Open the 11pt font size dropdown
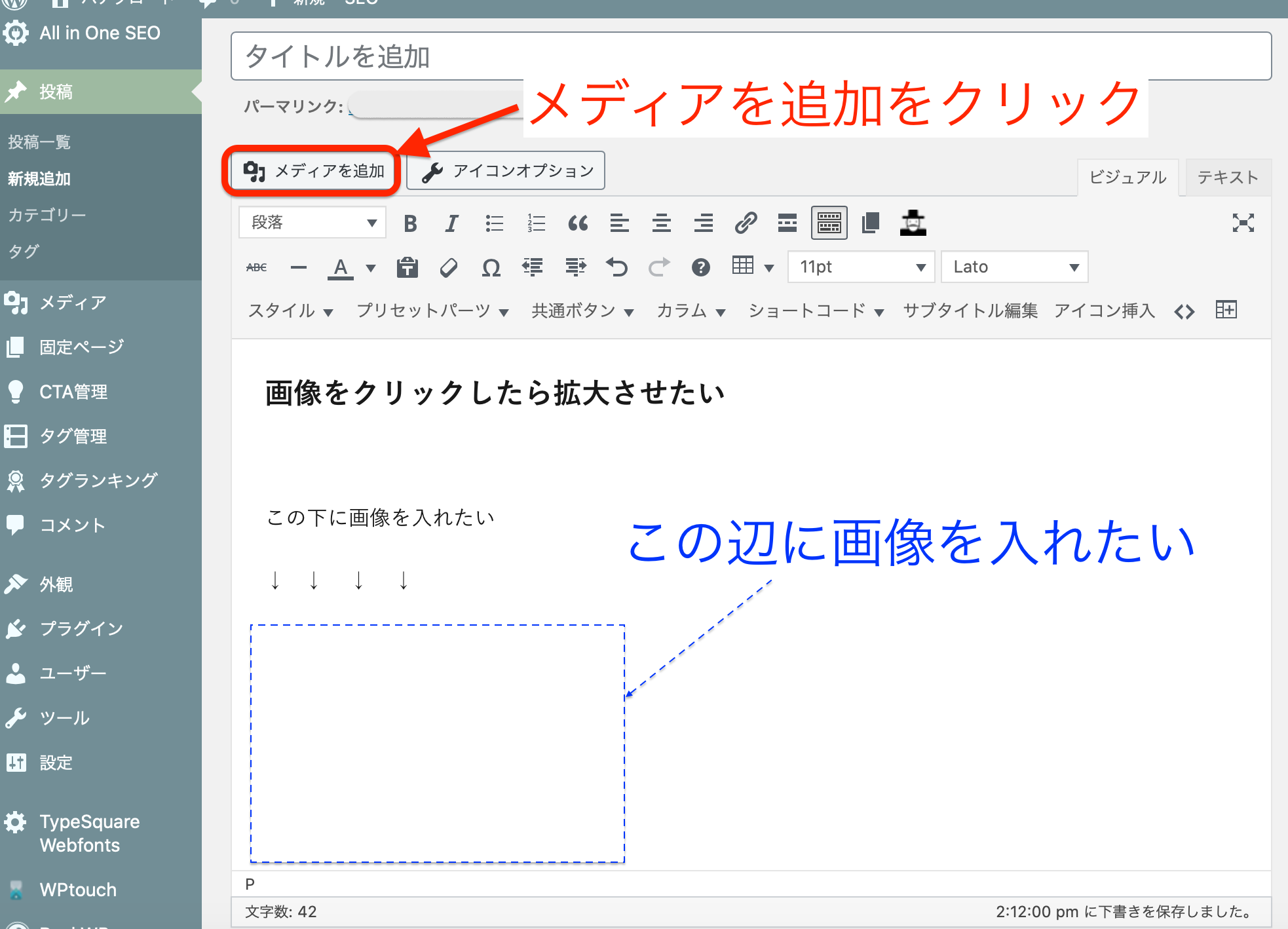The width and height of the screenshot is (1288, 929). tap(860, 267)
